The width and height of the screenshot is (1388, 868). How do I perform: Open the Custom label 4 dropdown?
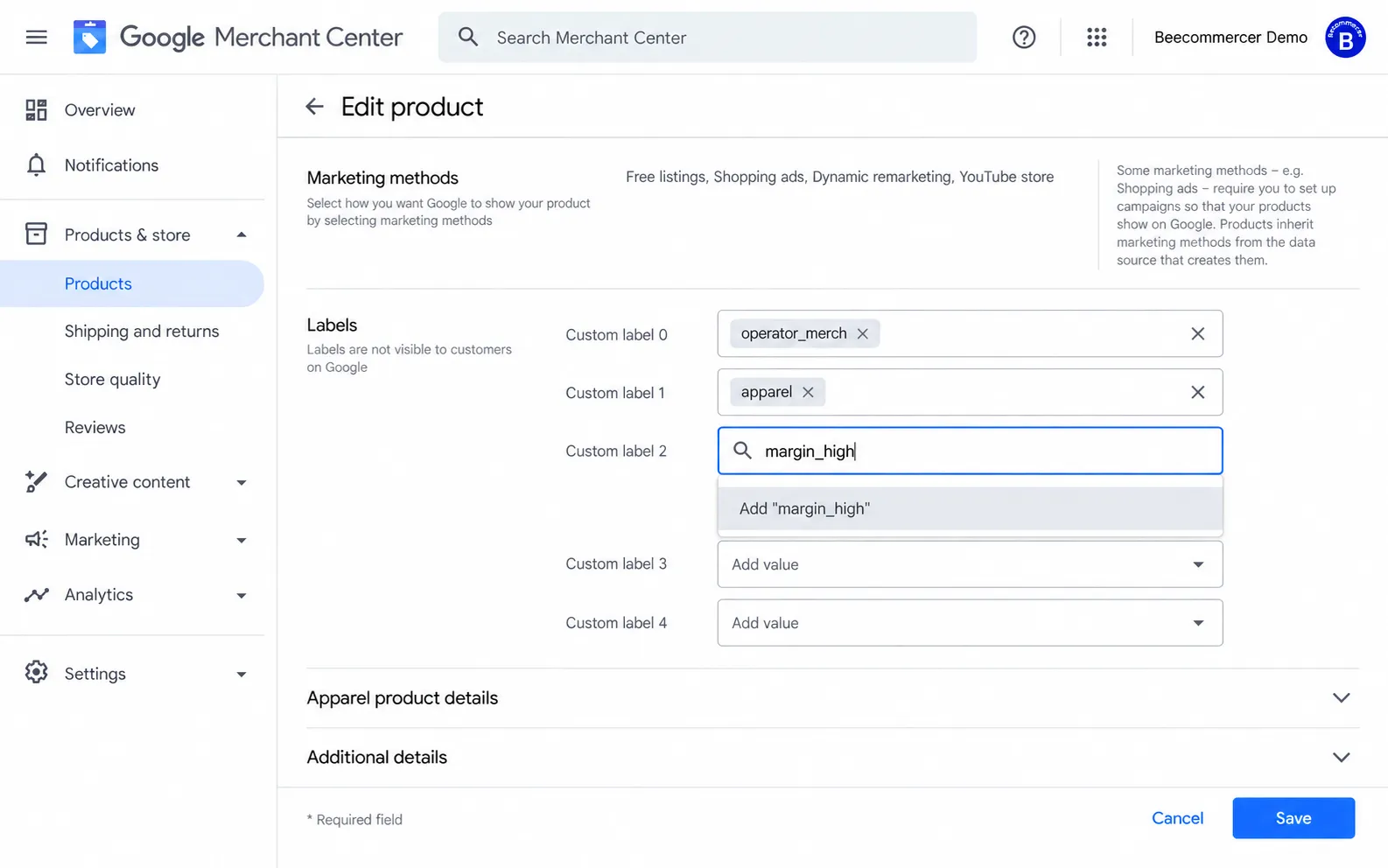[970, 623]
